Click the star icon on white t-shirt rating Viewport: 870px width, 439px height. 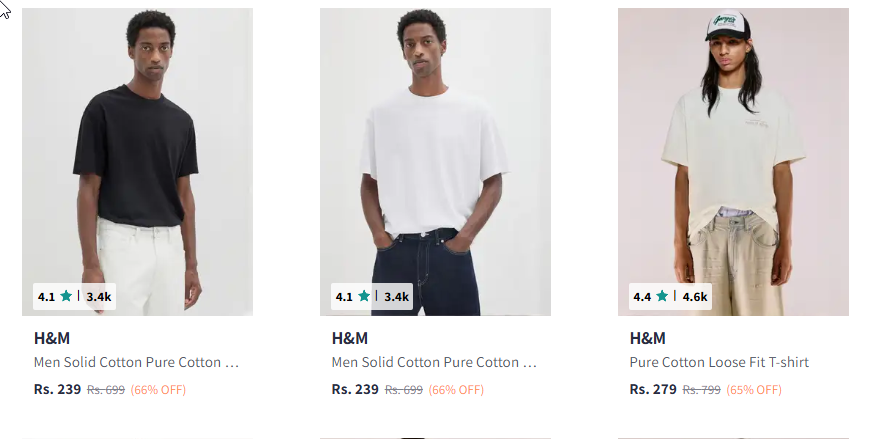coord(364,296)
